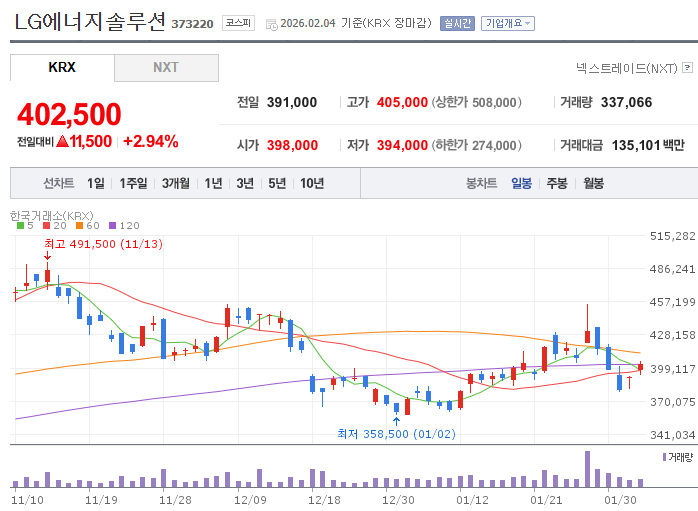Switch to the NXT tab
This screenshot has width=698, height=511.
pyautogui.click(x=166, y=68)
